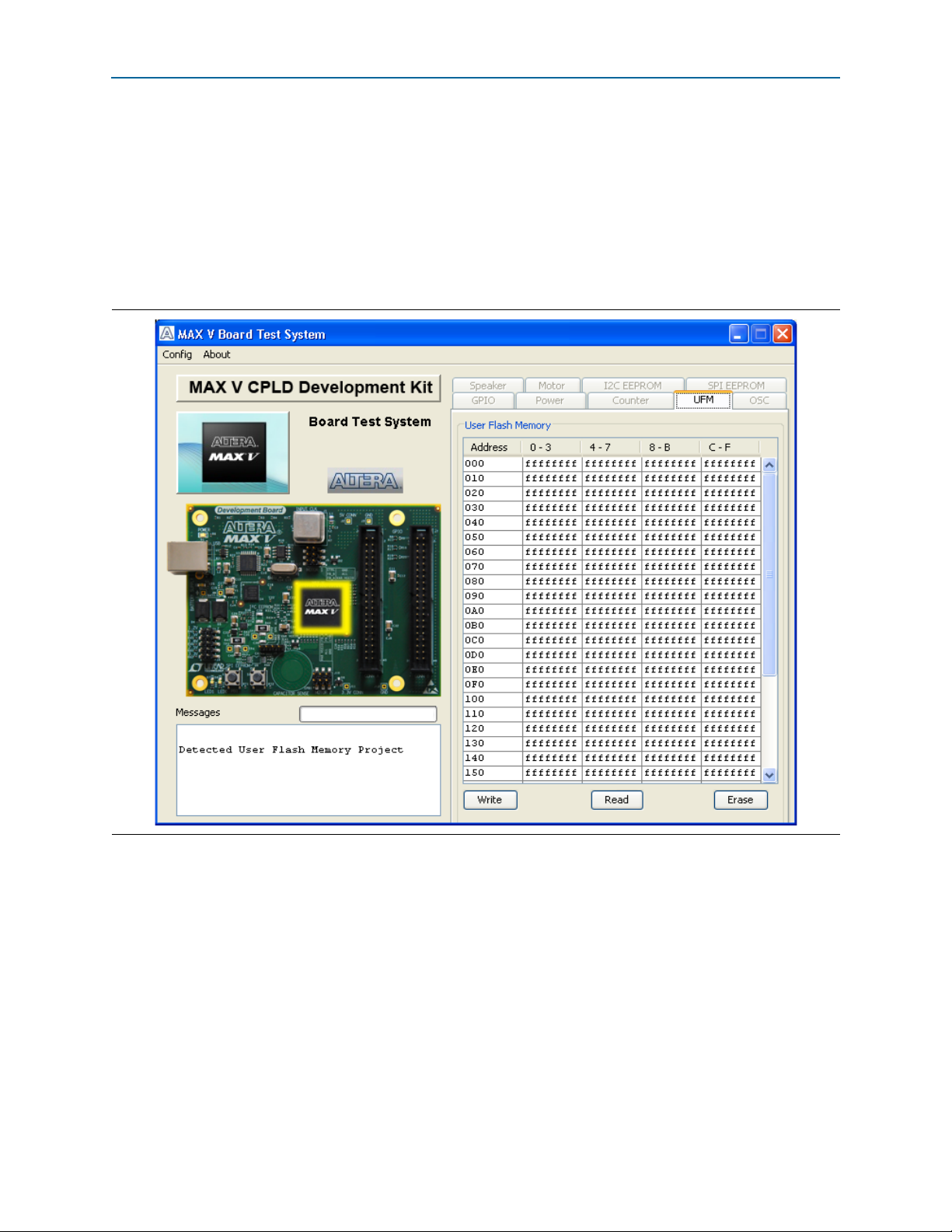The width and height of the screenshot is (952, 1232).
Task: Select the UFM tab
Action: 703,400
